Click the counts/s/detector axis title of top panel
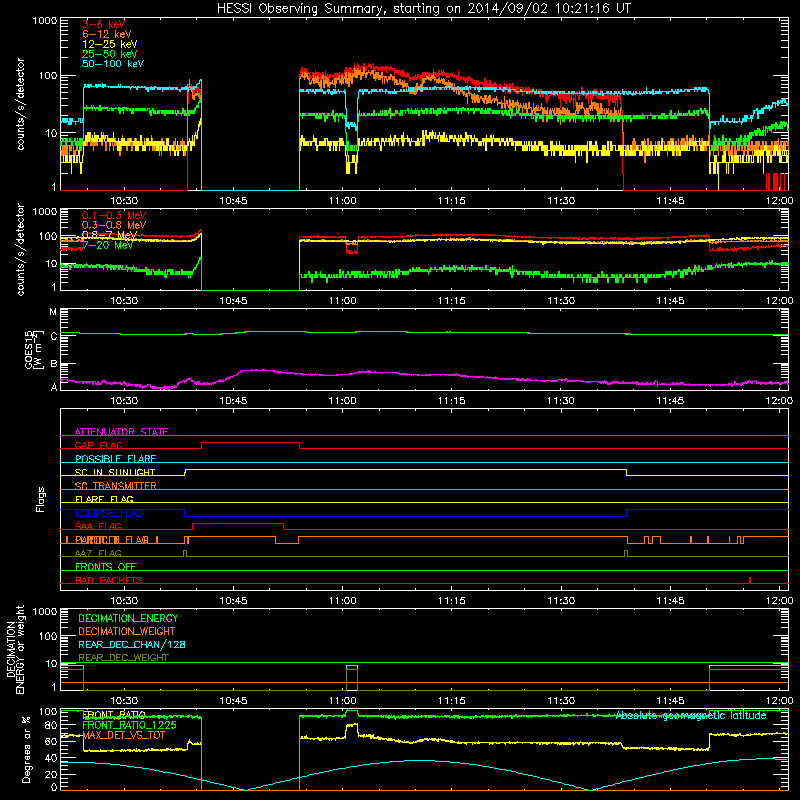 click(20, 104)
